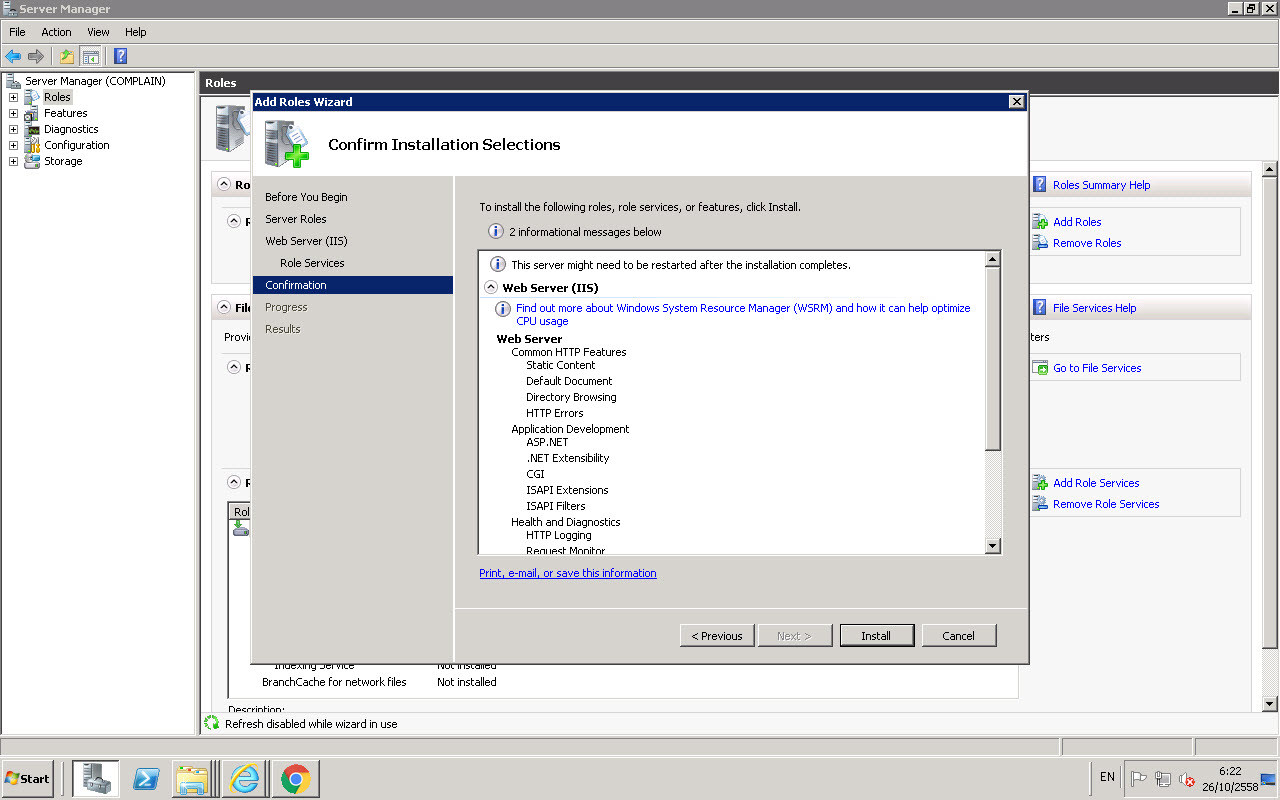Viewport: 1280px width, 800px height.
Task: Click info icon beside WSRM link
Action: point(504,309)
